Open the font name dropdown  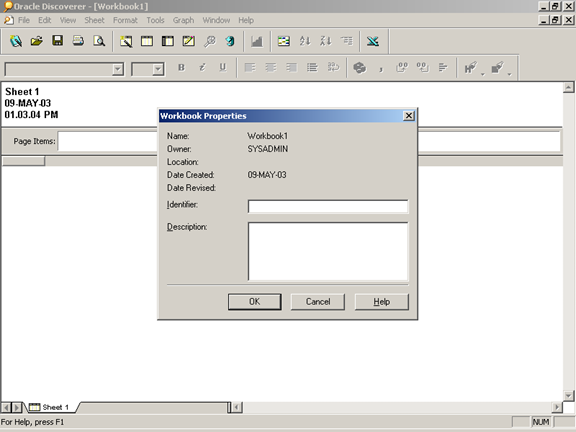pyautogui.click(x=118, y=69)
